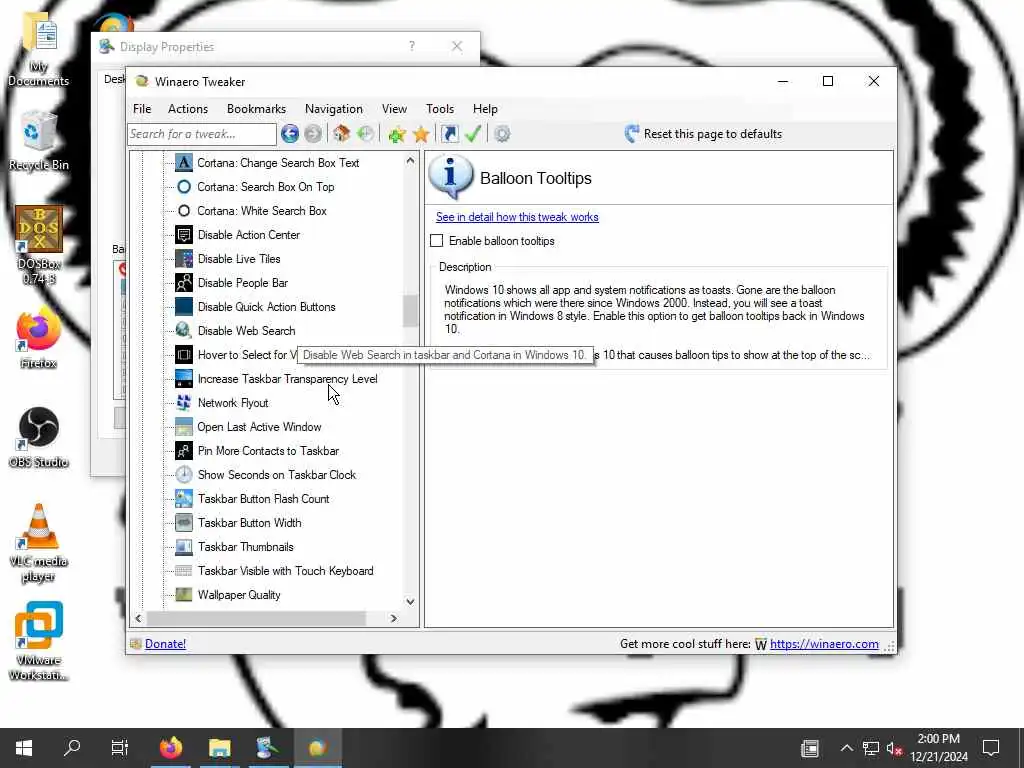Image resolution: width=1024 pixels, height=768 pixels.
Task: Select Cortana: Search Box On Top
Action: pyautogui.click(x=266, y=187)
